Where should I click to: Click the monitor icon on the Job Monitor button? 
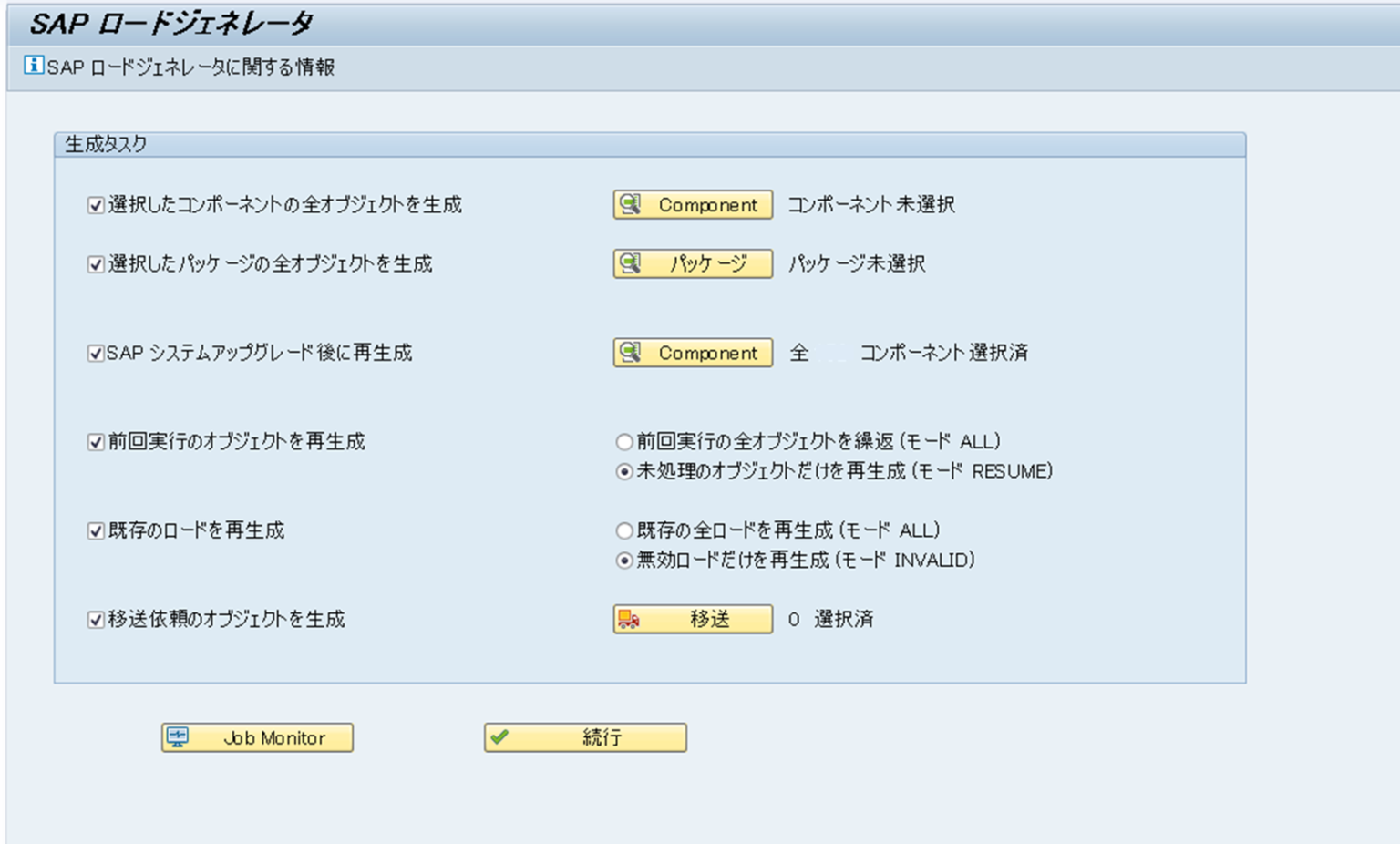coord(179,737)
